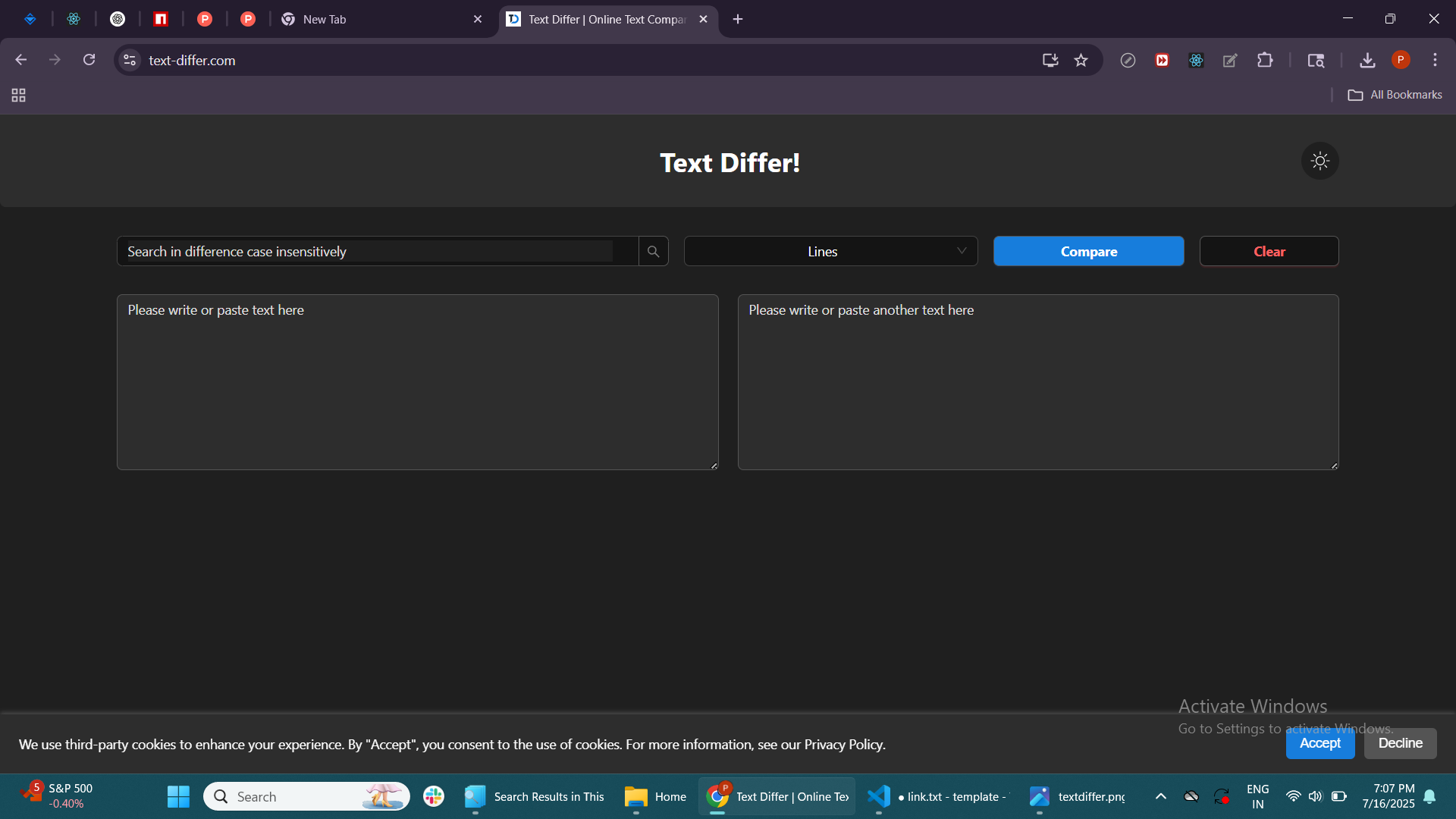Open the S&P 500 widget
The image size is (1456, 819).
pos(58,796)
